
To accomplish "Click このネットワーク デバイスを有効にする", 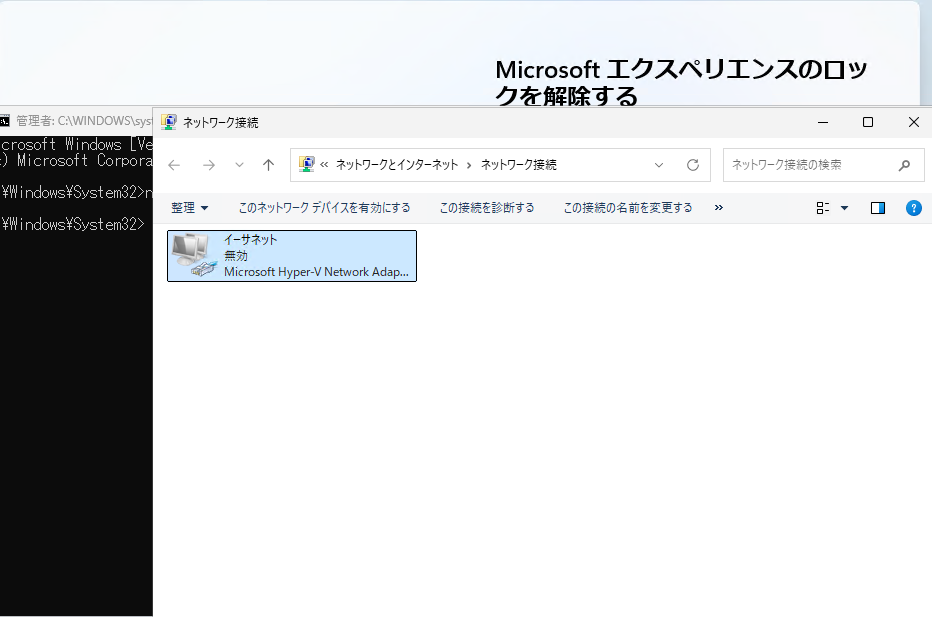I will click(324, 208).
